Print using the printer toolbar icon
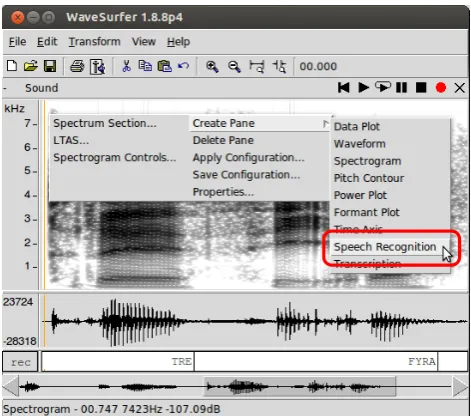The height and width of the screenshot is (416, 471). click(x=77, y=66)
